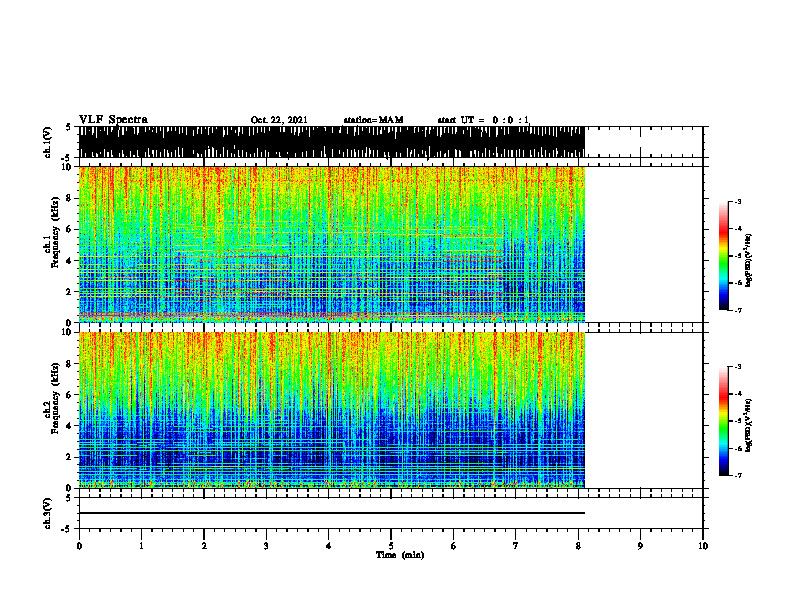Viewport: 792px width, 612px height.
Task: Click the ch.1 spectrogram panel
Action: click(x=331, y=244)
